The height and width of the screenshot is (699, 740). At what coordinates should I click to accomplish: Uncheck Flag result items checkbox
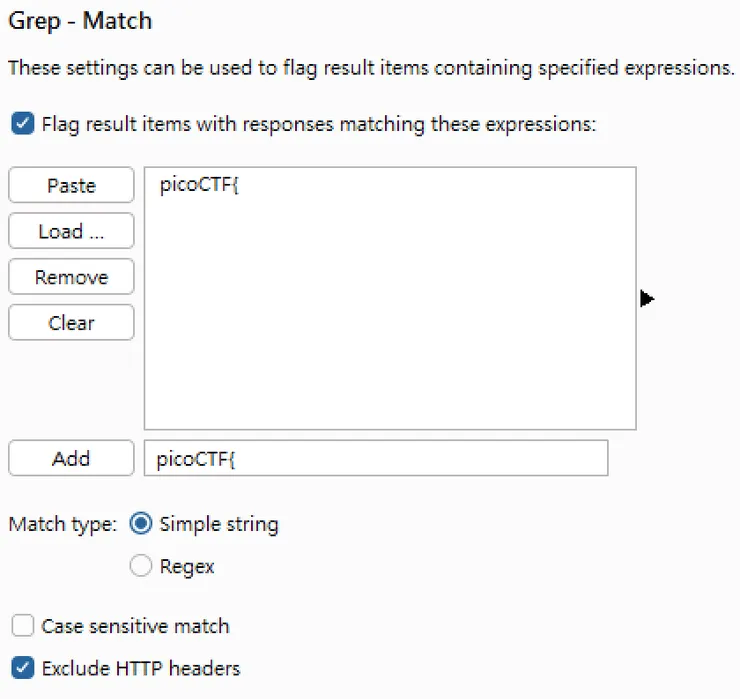22,125
